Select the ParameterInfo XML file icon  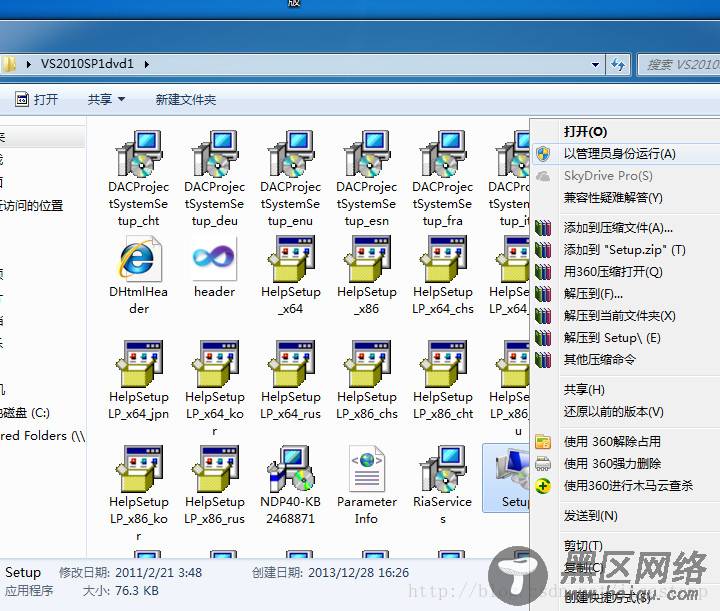click(366, 469)
